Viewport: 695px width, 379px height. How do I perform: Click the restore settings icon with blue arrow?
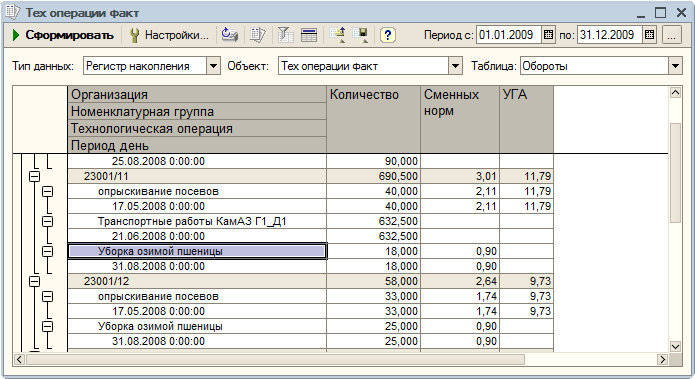click(230, 35)
